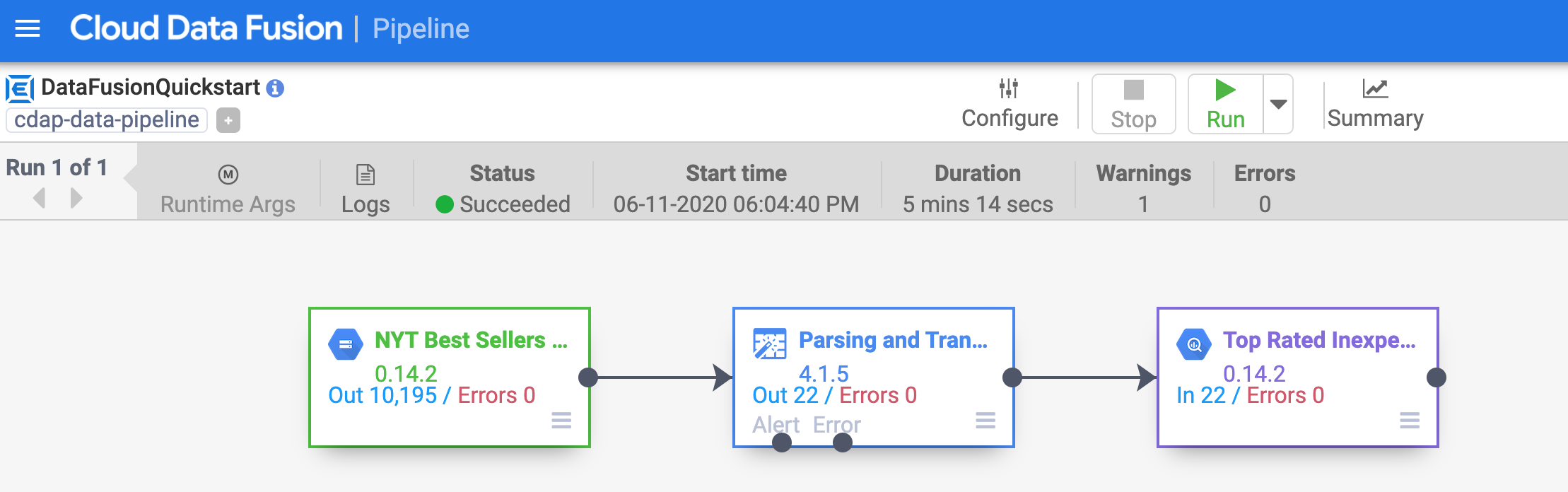This screenshot has height=492, width=1568.
Task: Go to the previous run
Action: tap(40, 198)
